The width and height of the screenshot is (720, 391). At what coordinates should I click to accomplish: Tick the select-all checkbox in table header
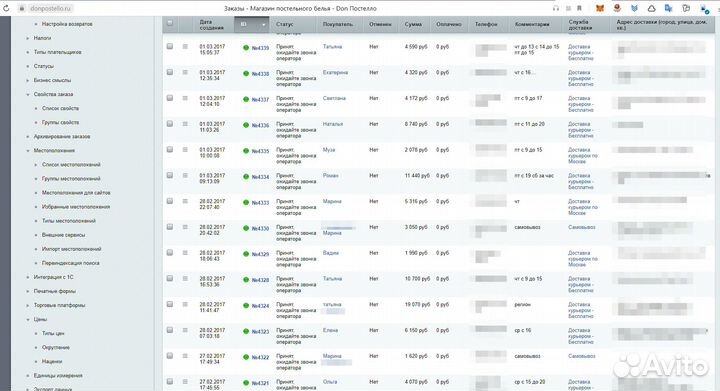pyautogui.click(x=170, y=23)
